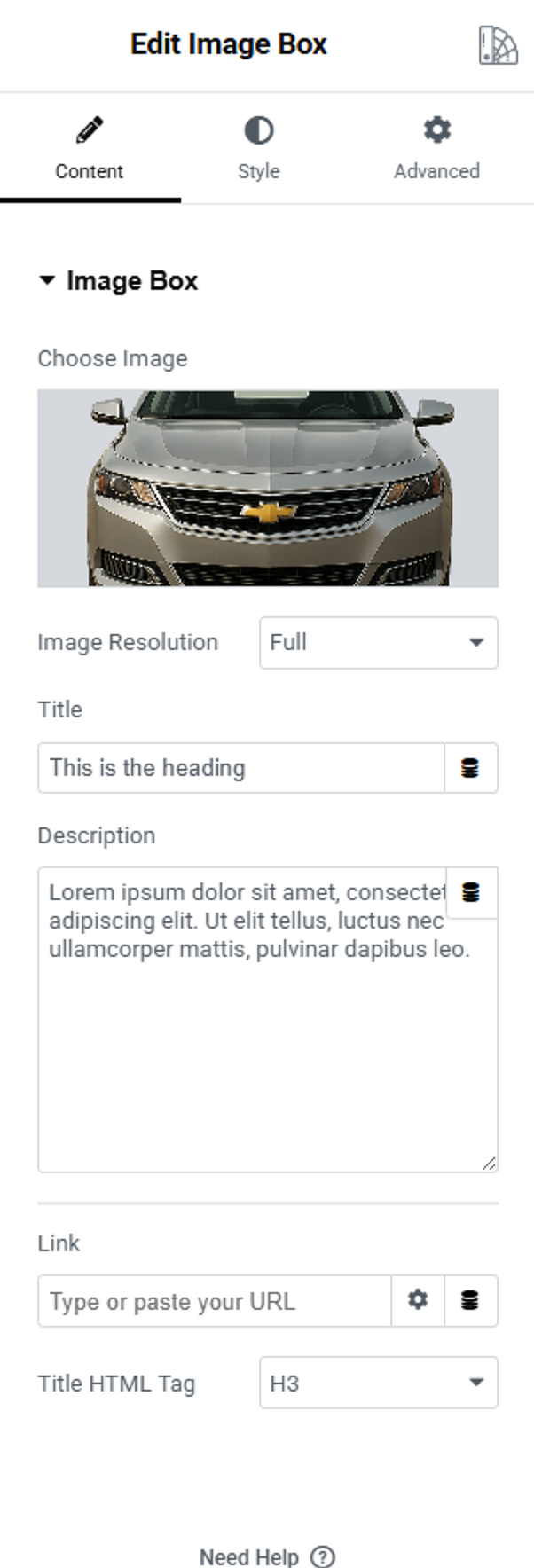Click the car image thumbnail
Screen dimensions: 534x1568
tap(268, 488)
